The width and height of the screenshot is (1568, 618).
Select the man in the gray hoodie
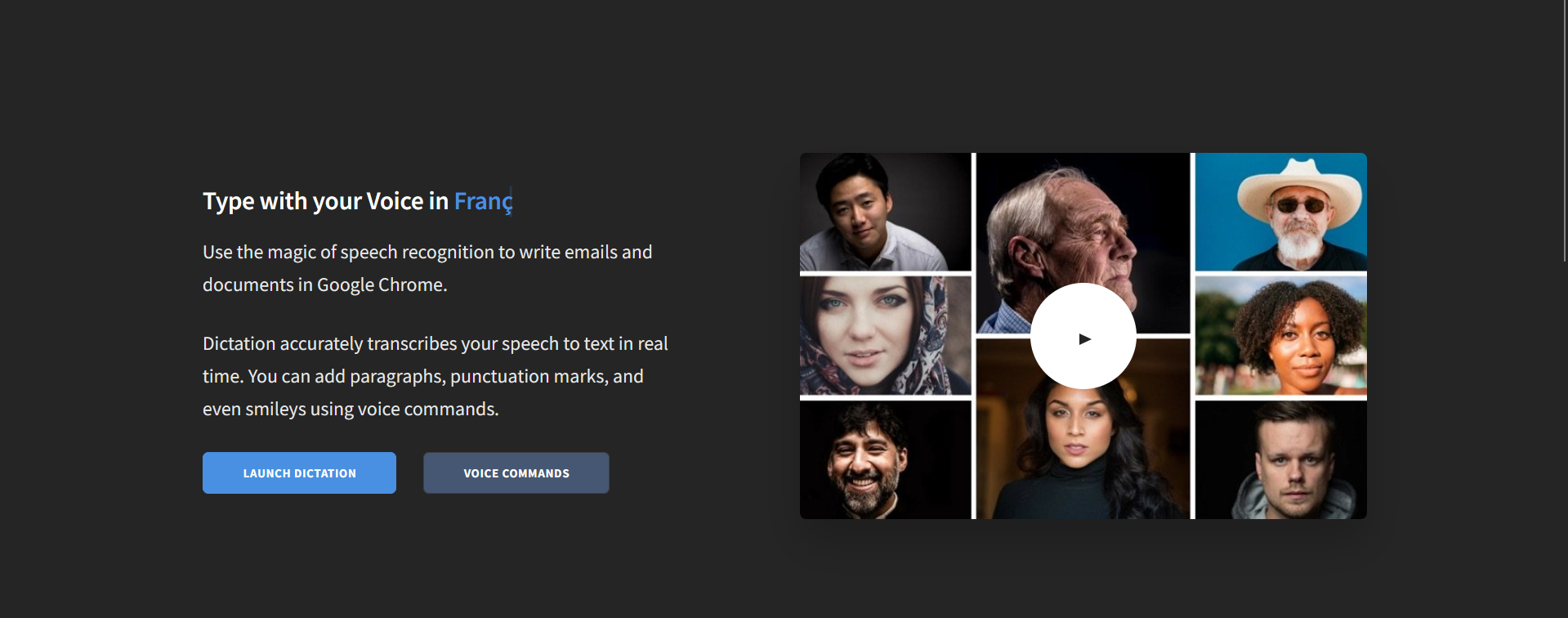pyautogui.click(x=1280, y=460)
